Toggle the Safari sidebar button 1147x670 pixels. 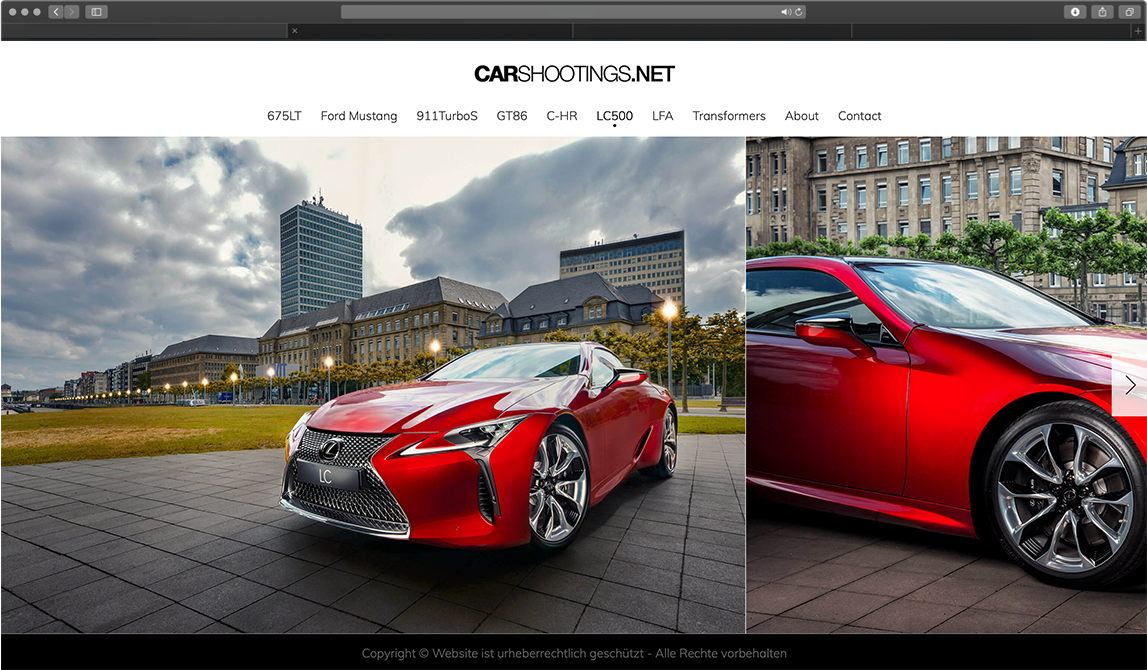97,12
